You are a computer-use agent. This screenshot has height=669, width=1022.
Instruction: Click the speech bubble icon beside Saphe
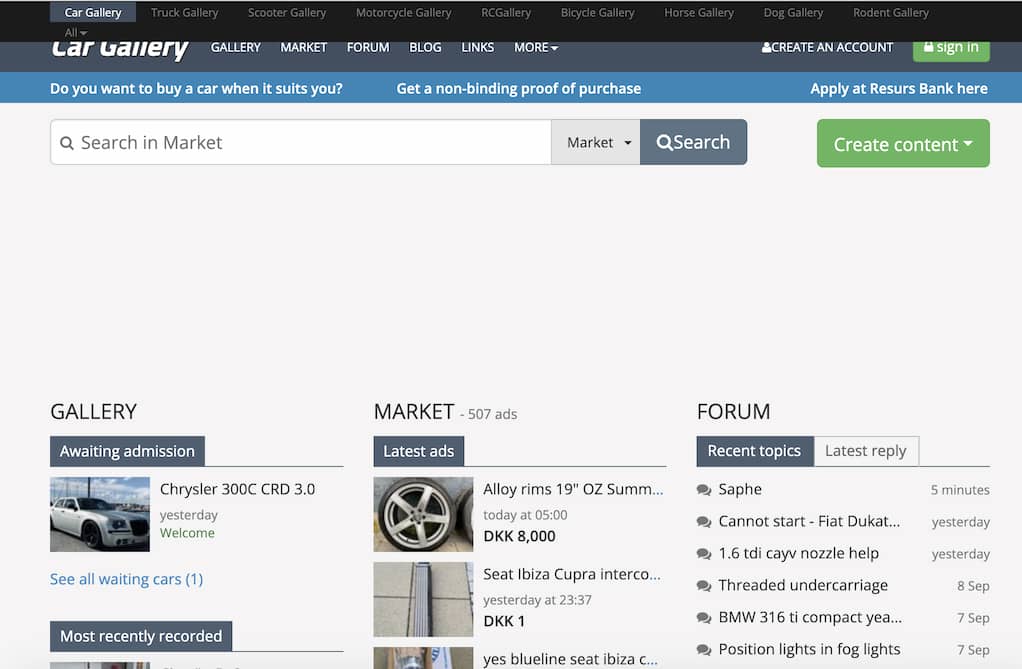point(704,490)
